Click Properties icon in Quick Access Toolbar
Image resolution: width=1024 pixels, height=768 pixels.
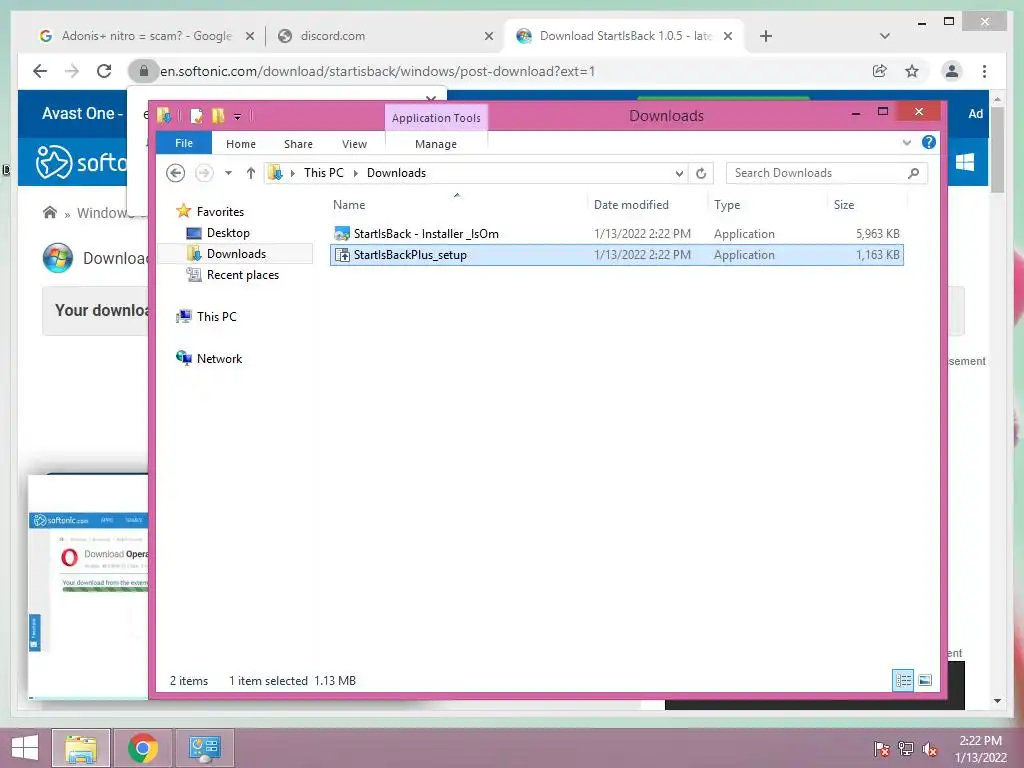click(x=196, y=116)
